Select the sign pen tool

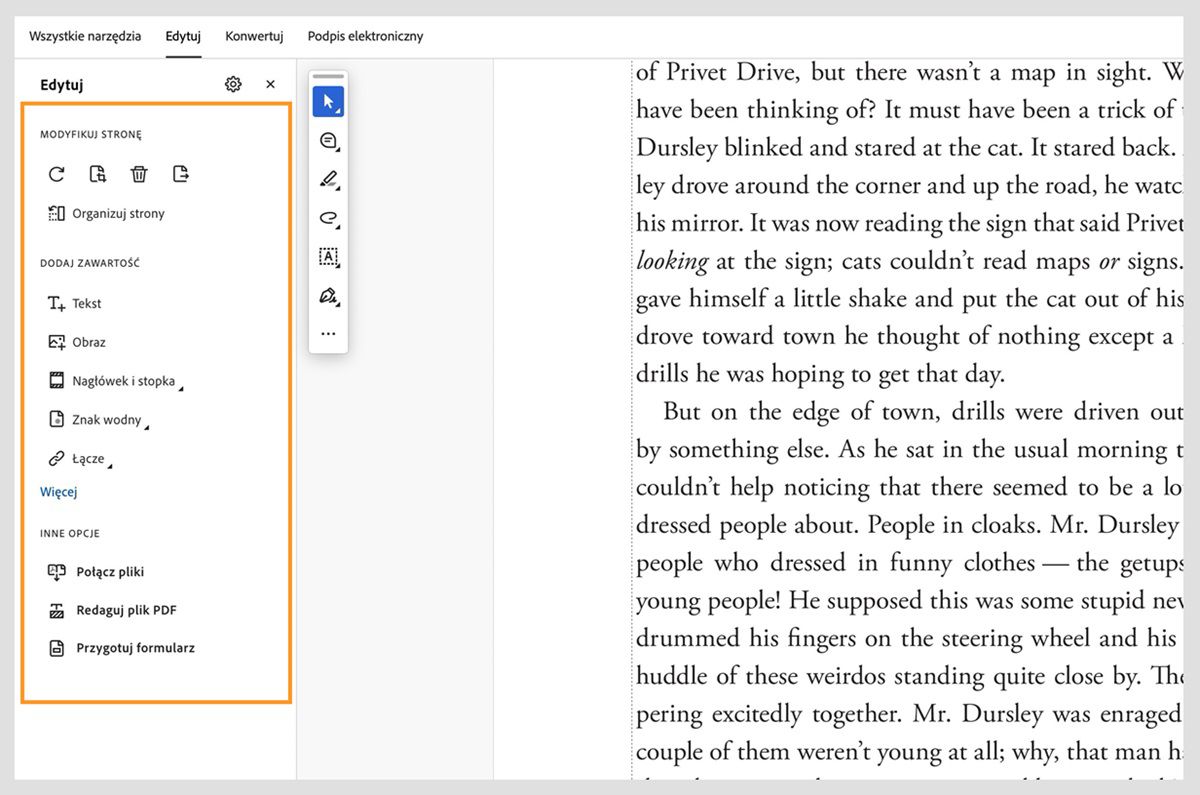328,295
